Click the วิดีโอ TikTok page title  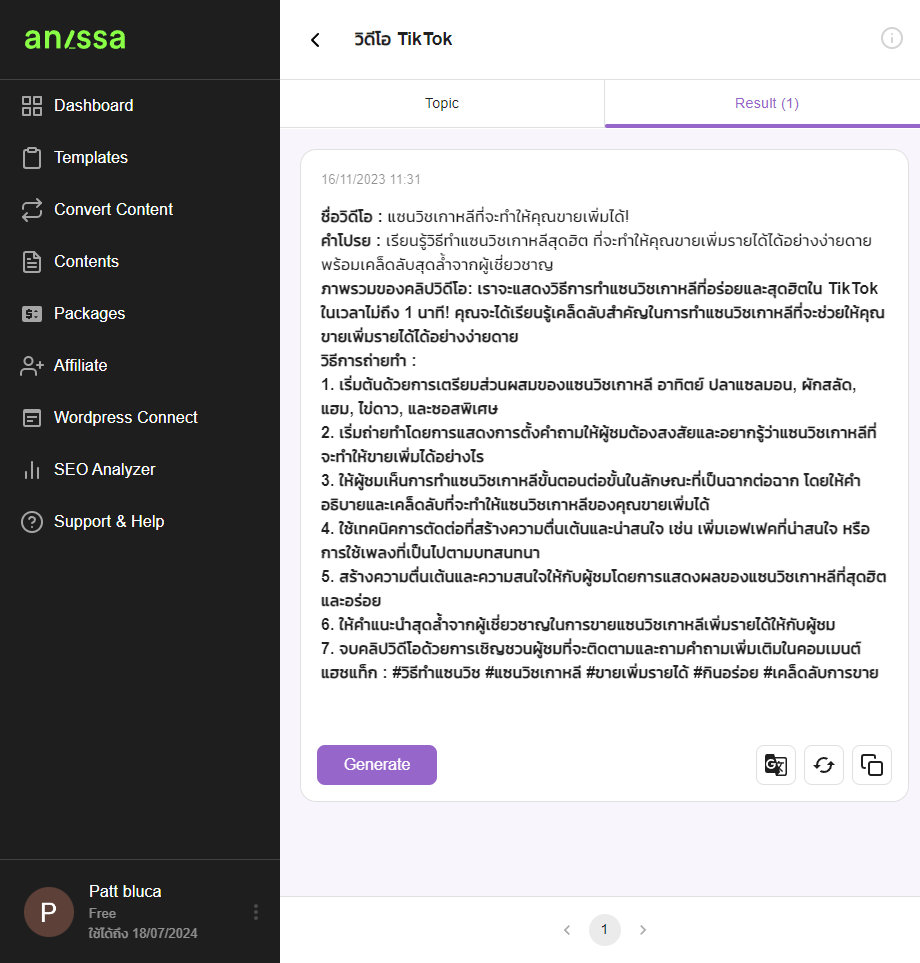[x=403, y=39]
